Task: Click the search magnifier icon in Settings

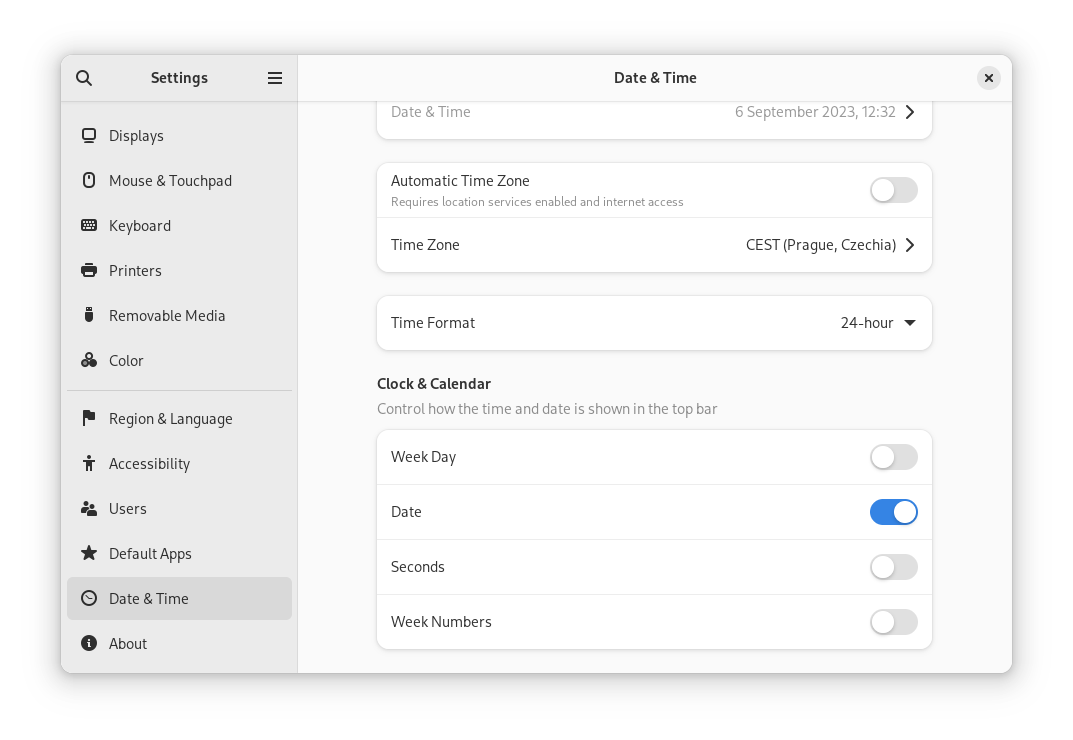Action: [x=84, y=78]
